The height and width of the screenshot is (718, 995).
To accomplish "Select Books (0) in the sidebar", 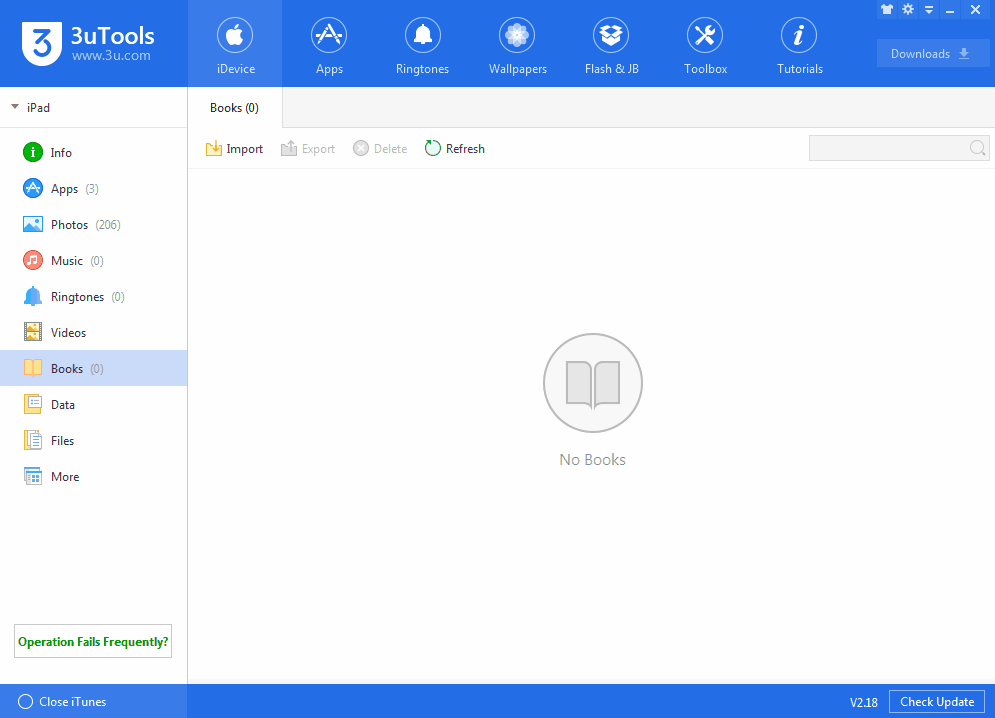I will (93, 368).
